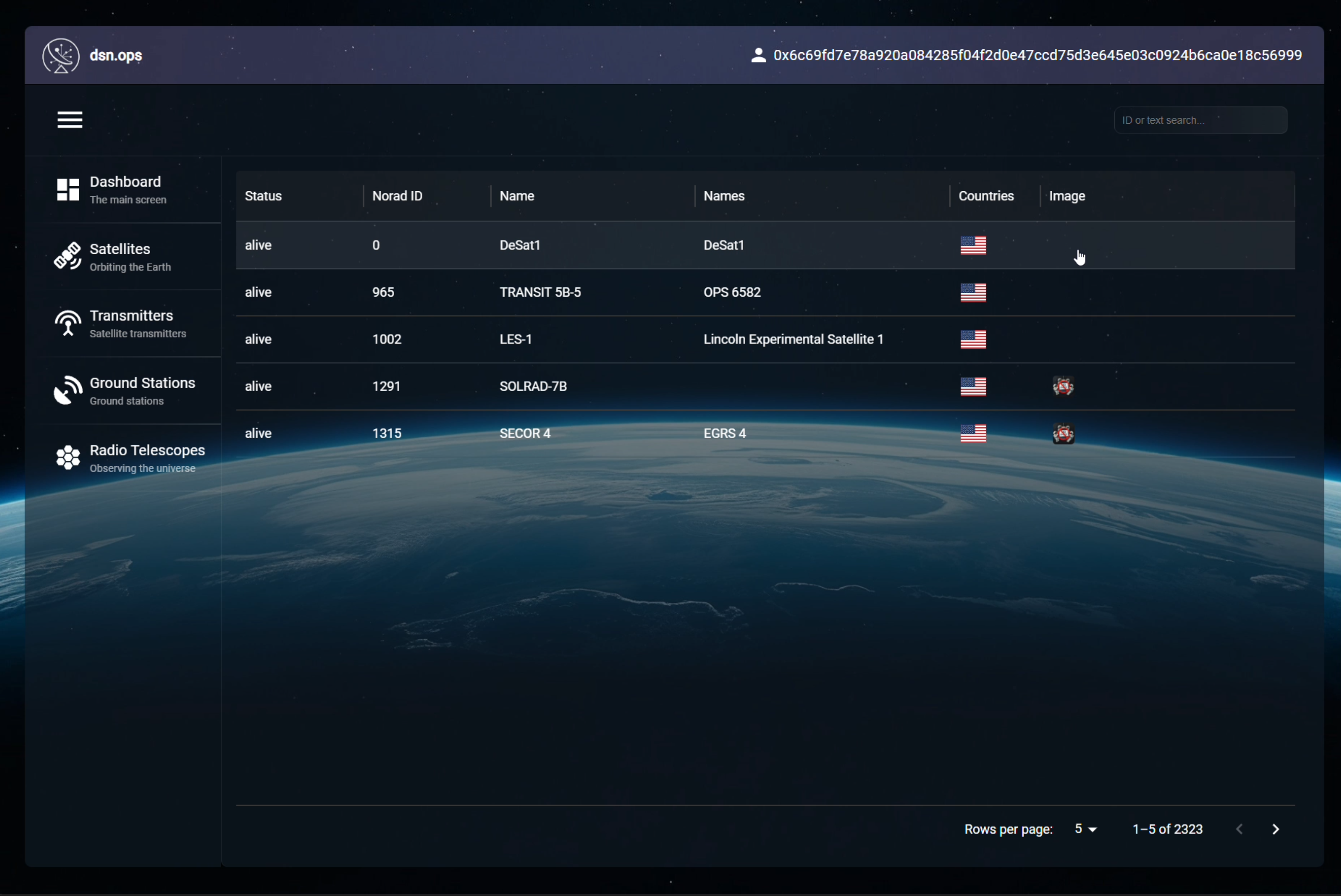Click the 1–5 of 2323 pagination text
This screenshot has height=896, width=1341.
1168,829
